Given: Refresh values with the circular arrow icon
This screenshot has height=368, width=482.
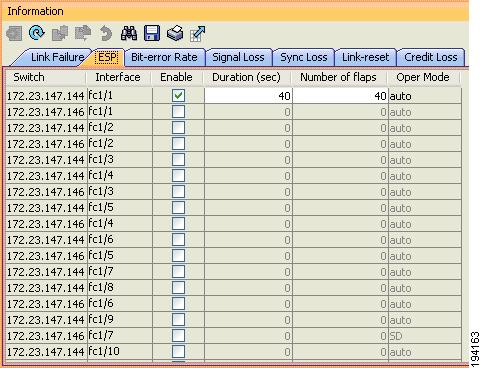Looking at the screenshot, I should [x=37, y=33].
